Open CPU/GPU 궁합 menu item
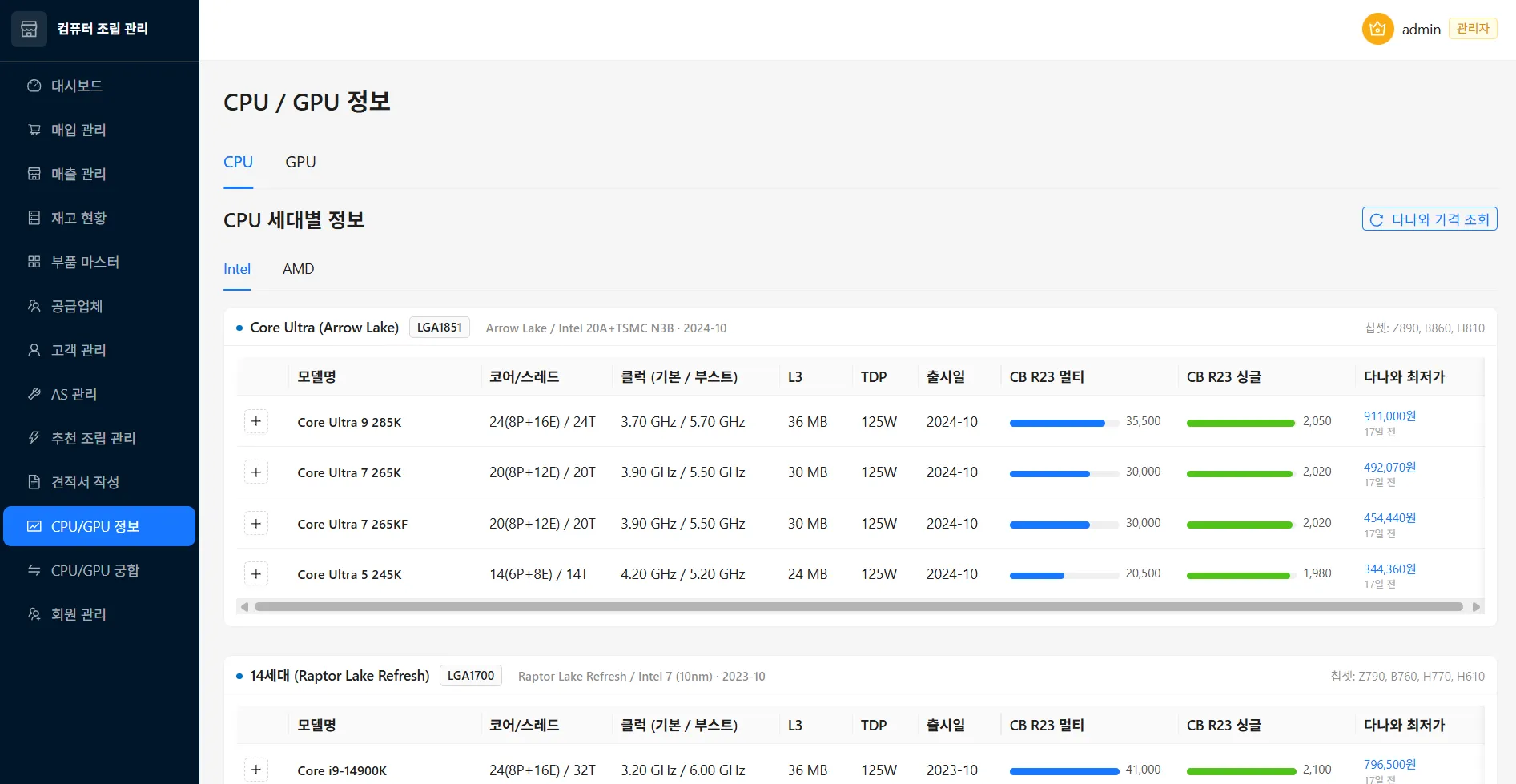The image size is (1516, 784). click(99, 570)
